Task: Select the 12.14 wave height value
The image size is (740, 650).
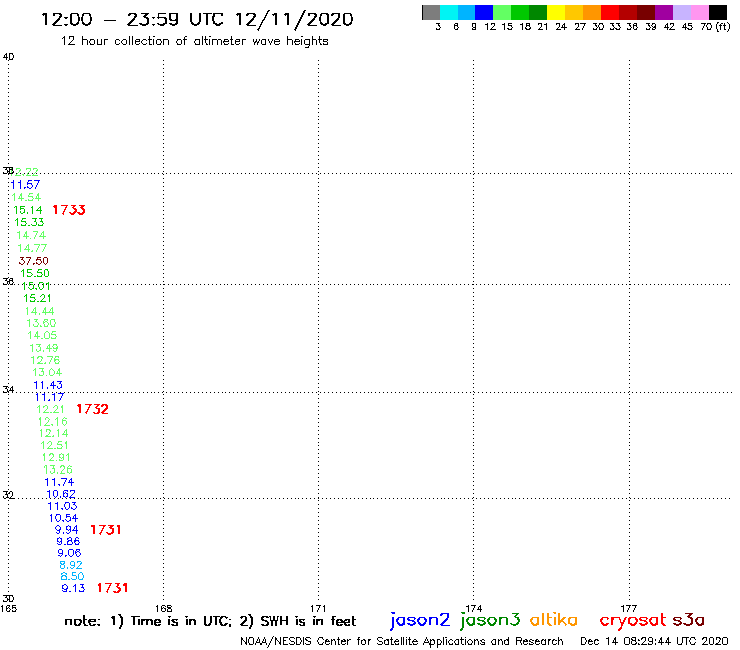Action: click(54, 433)
